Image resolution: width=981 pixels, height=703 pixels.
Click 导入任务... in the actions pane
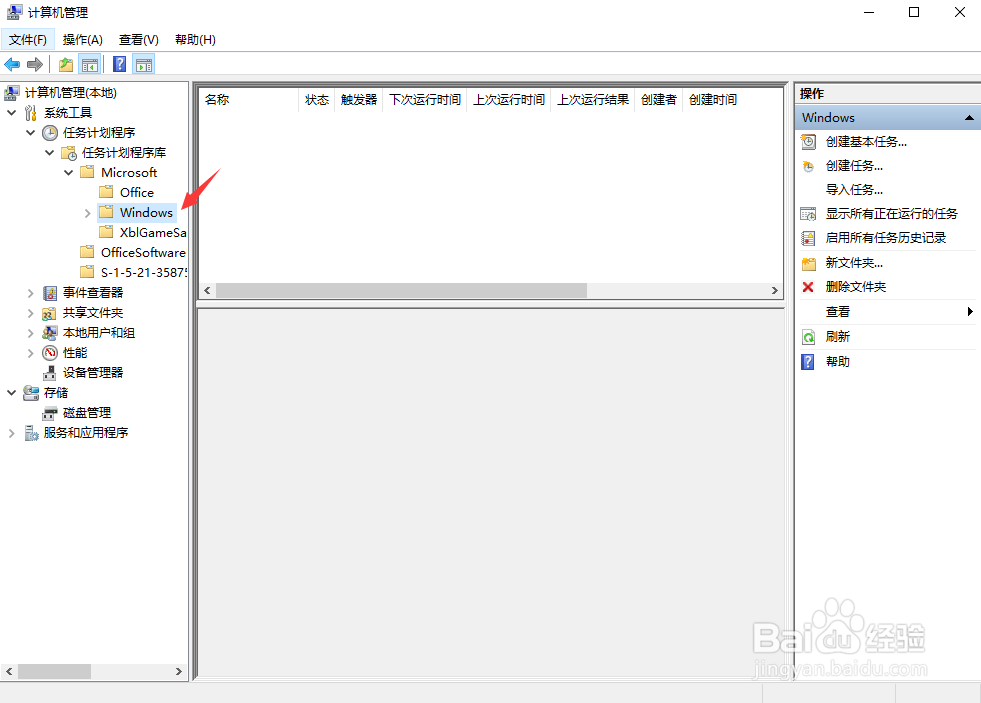(854, 190)
